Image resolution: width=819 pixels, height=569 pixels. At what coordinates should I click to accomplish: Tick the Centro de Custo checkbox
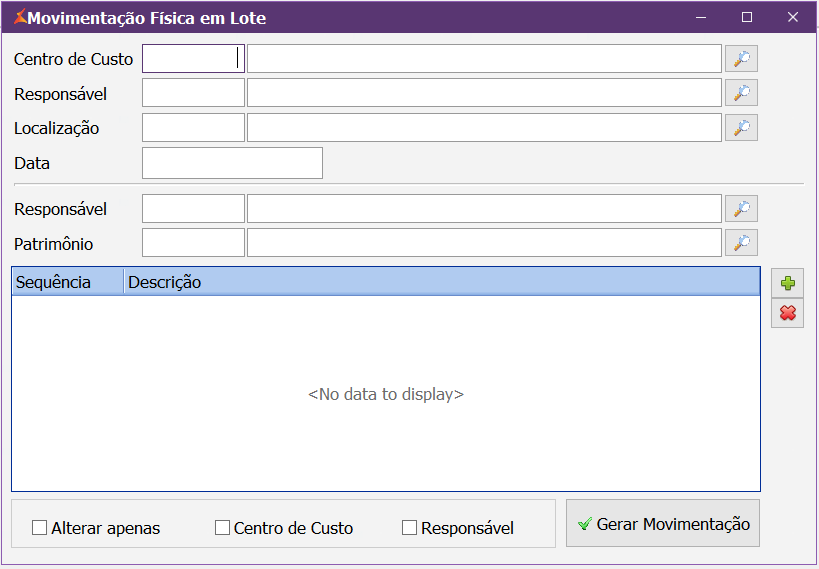[223, 528]
